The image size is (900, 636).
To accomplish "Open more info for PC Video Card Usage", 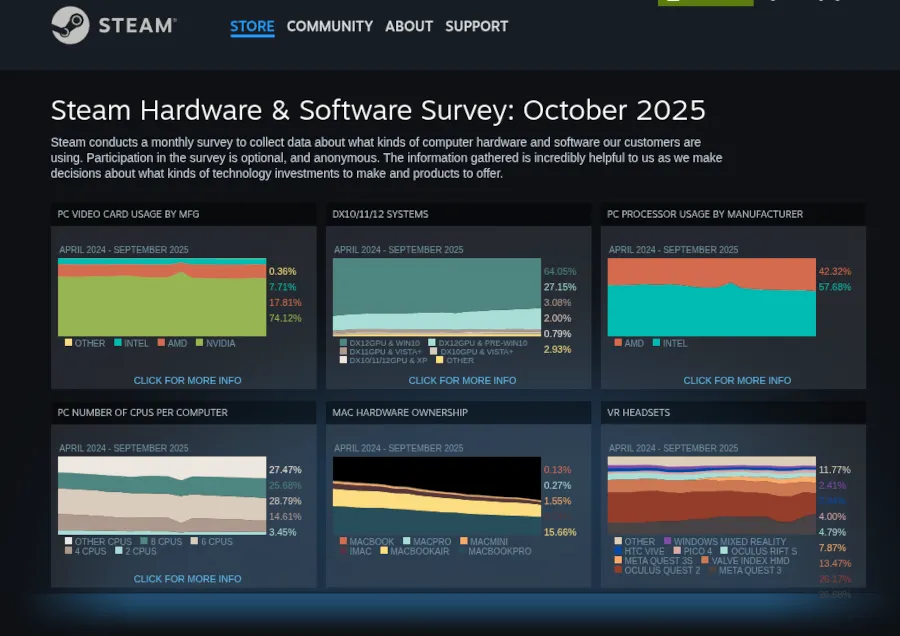I will 188,380.
